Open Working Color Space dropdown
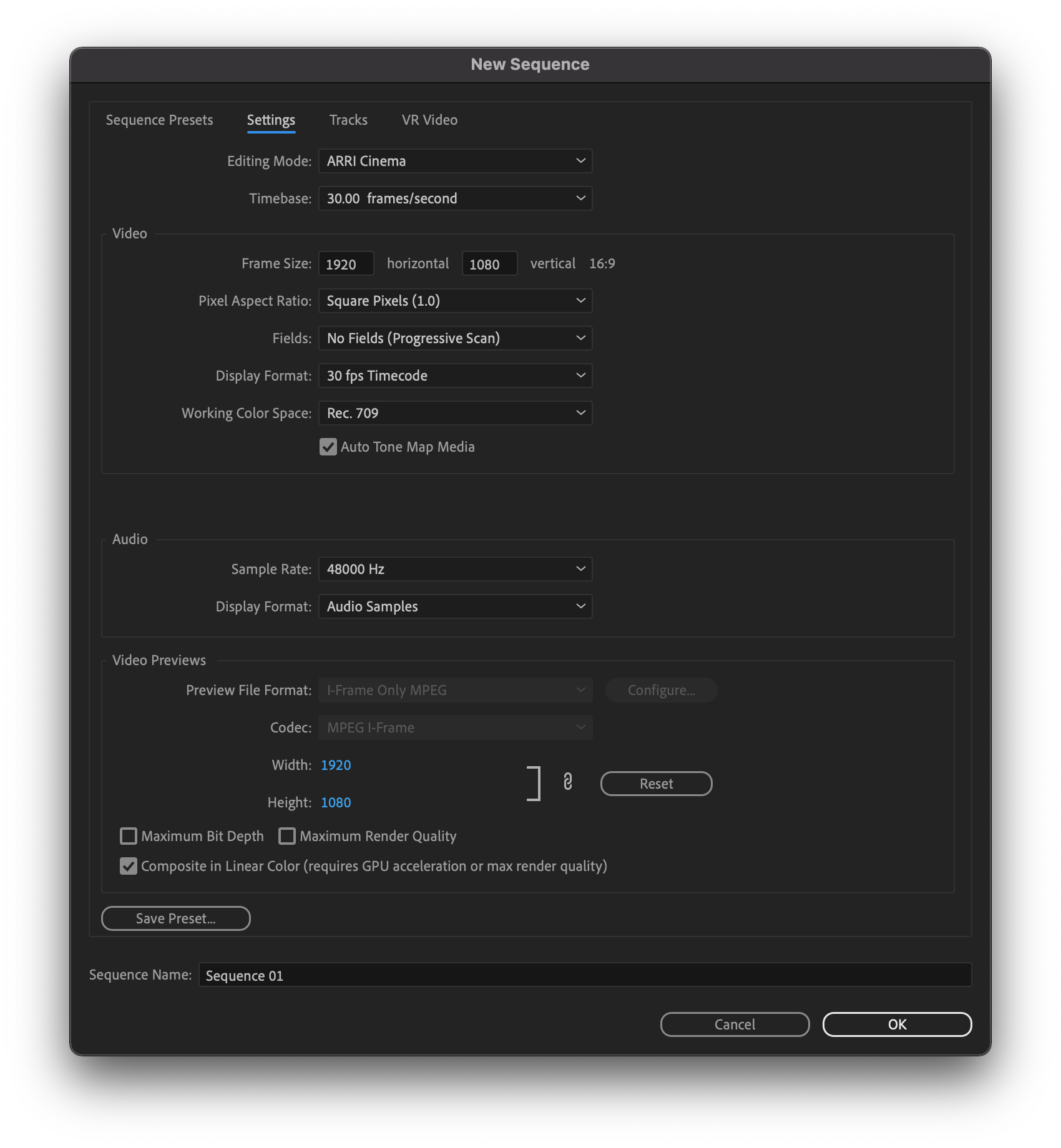Screen dimensions: 1061x1148 [456, 413]
